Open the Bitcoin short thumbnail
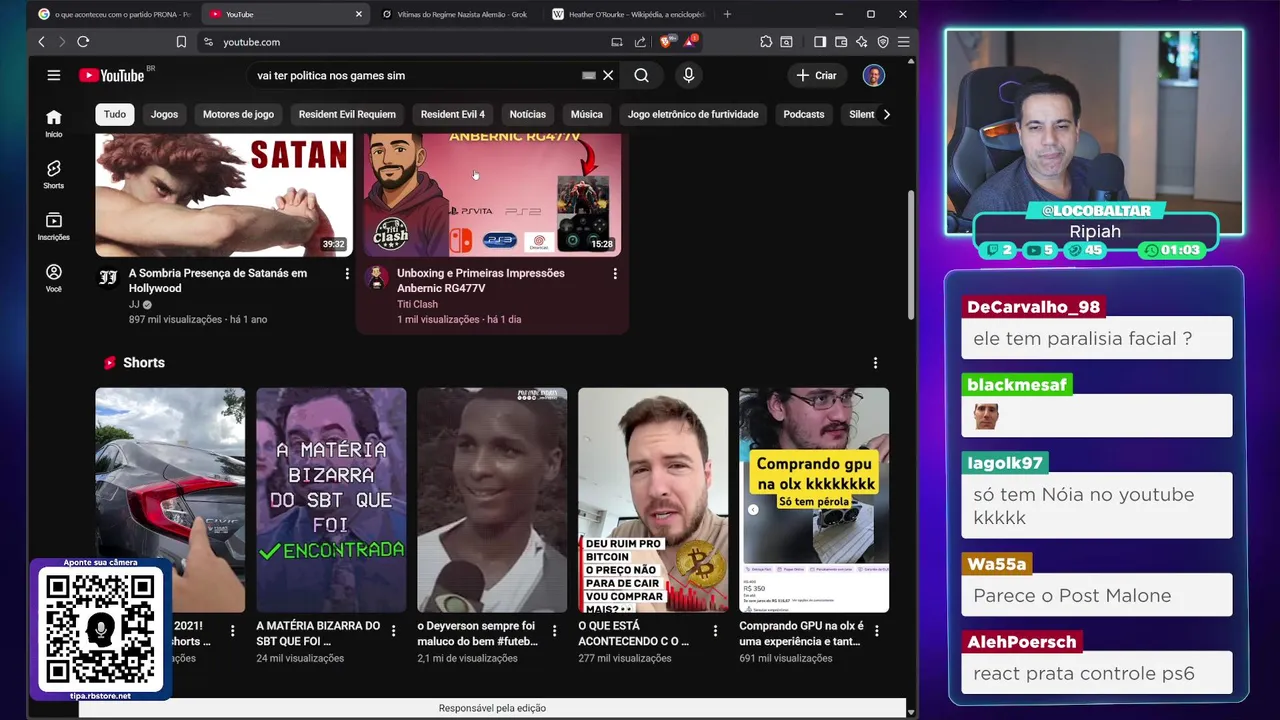Image resolution: width=1280 pixels, height=720 pixels. [653, 500]
